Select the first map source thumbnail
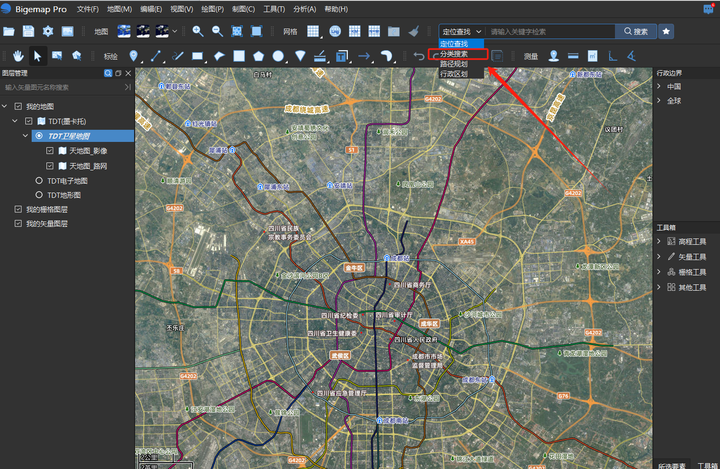The image size is (720, 469). click(x=124, y=31)
